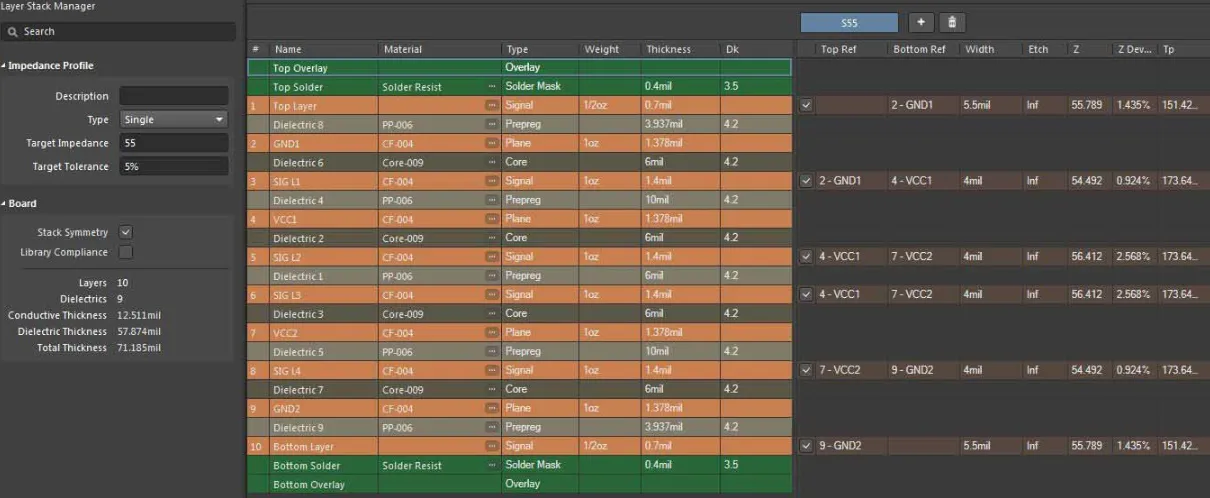
Task: Select the Top Overlay layer row
Action: click(x=519, y=67)
